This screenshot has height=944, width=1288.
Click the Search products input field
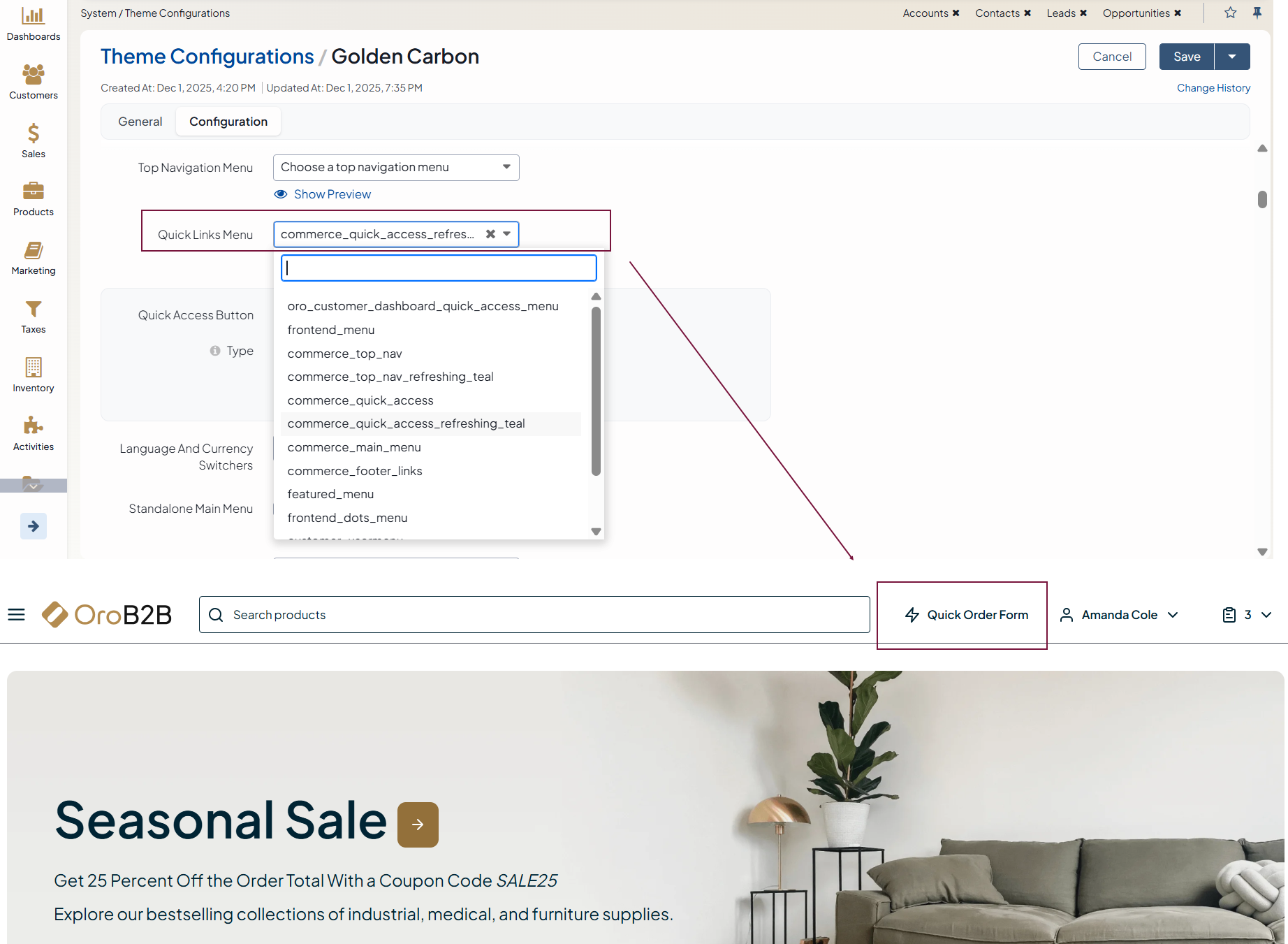click(x=534, y=615)
